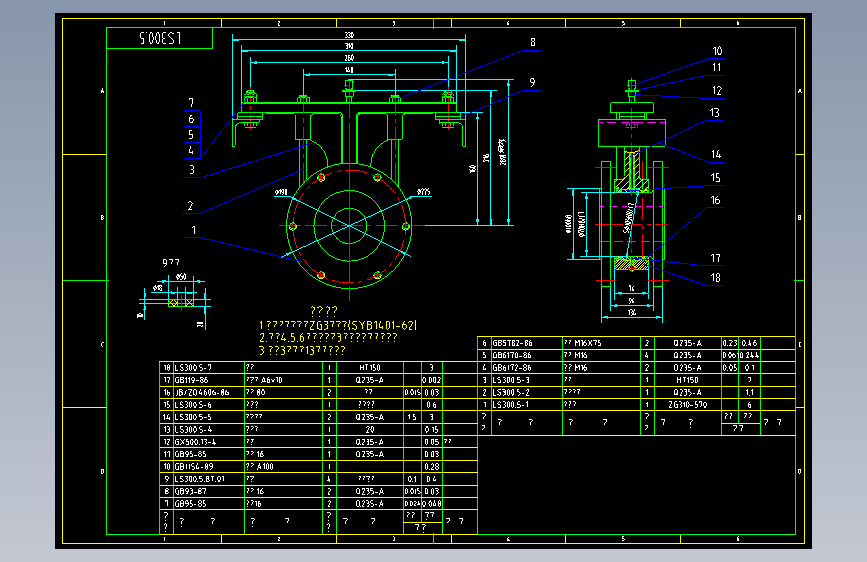The image size is (867, 562).
Task: Select the JB/ZQ4606-86 code in row 16
Action: [208, 392]
